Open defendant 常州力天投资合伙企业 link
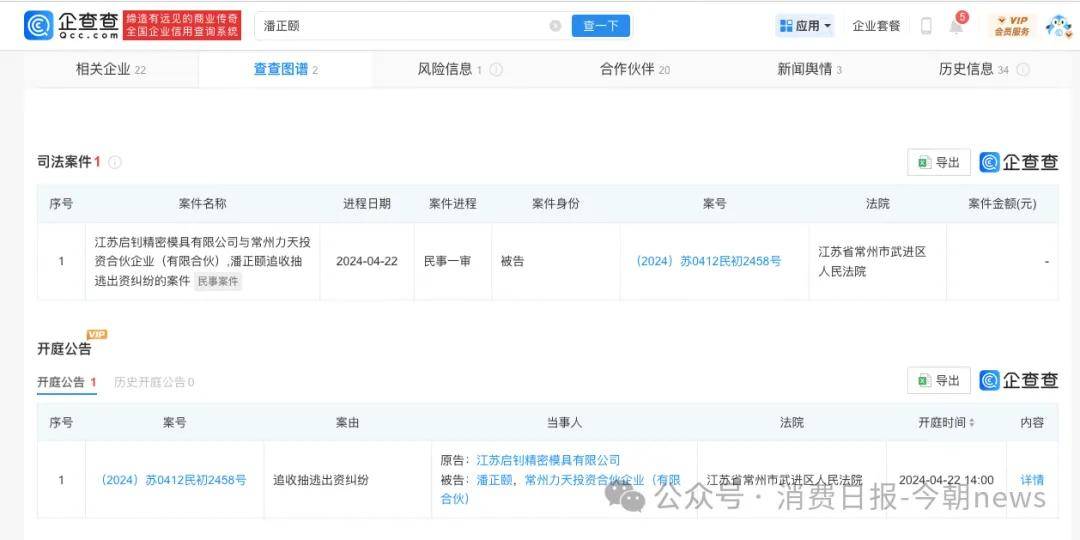The width and height of the screenshot is (1080, 540). (603, 480)
